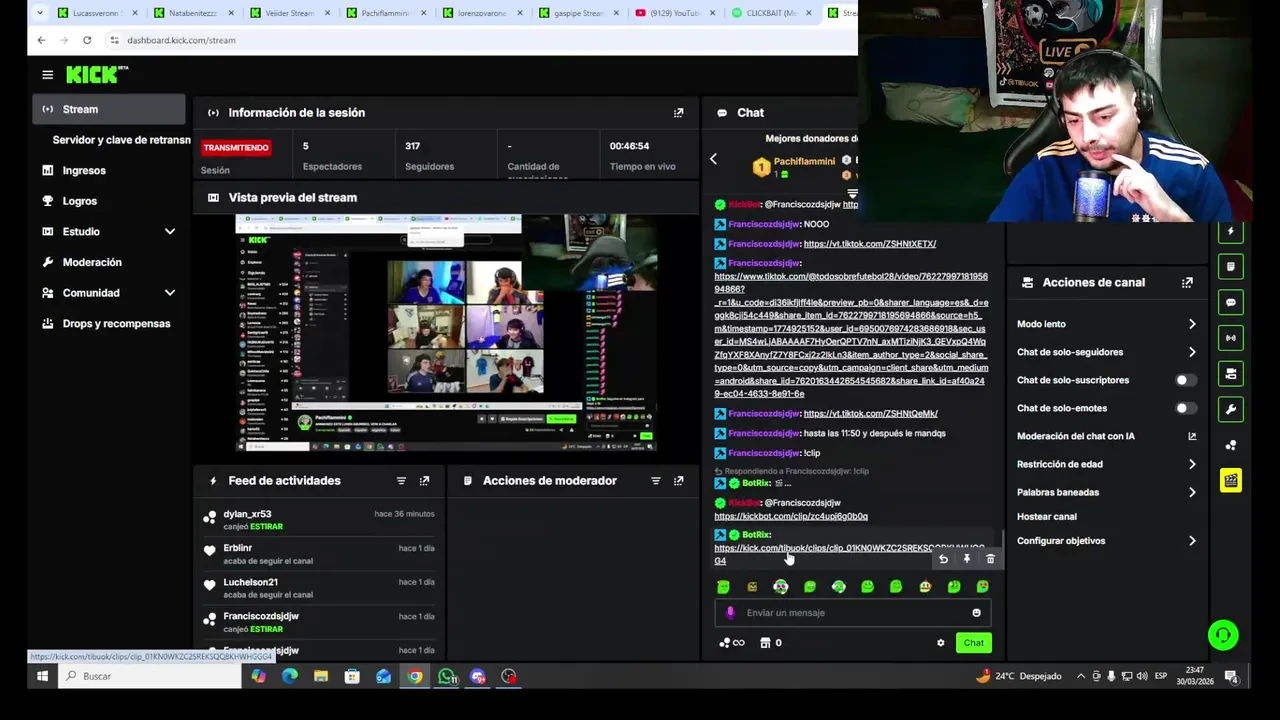Click the Luchelson21 activity feed entry
The height and width of the screenshot is (720, 1280).
320,588
